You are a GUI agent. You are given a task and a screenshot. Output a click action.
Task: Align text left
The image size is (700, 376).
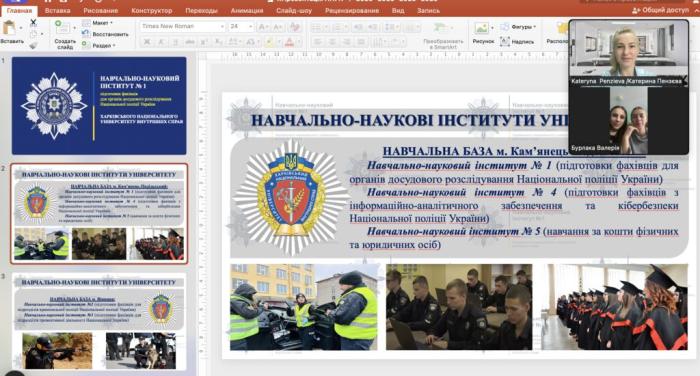point(317,42)
